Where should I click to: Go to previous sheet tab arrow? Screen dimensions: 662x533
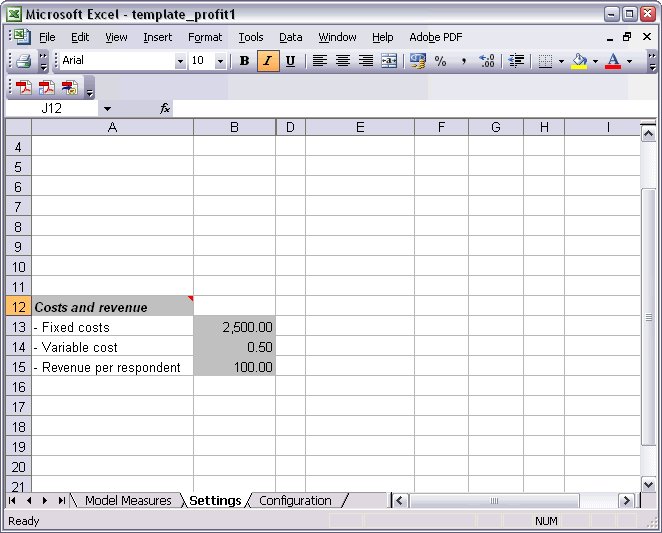point(29,501)
